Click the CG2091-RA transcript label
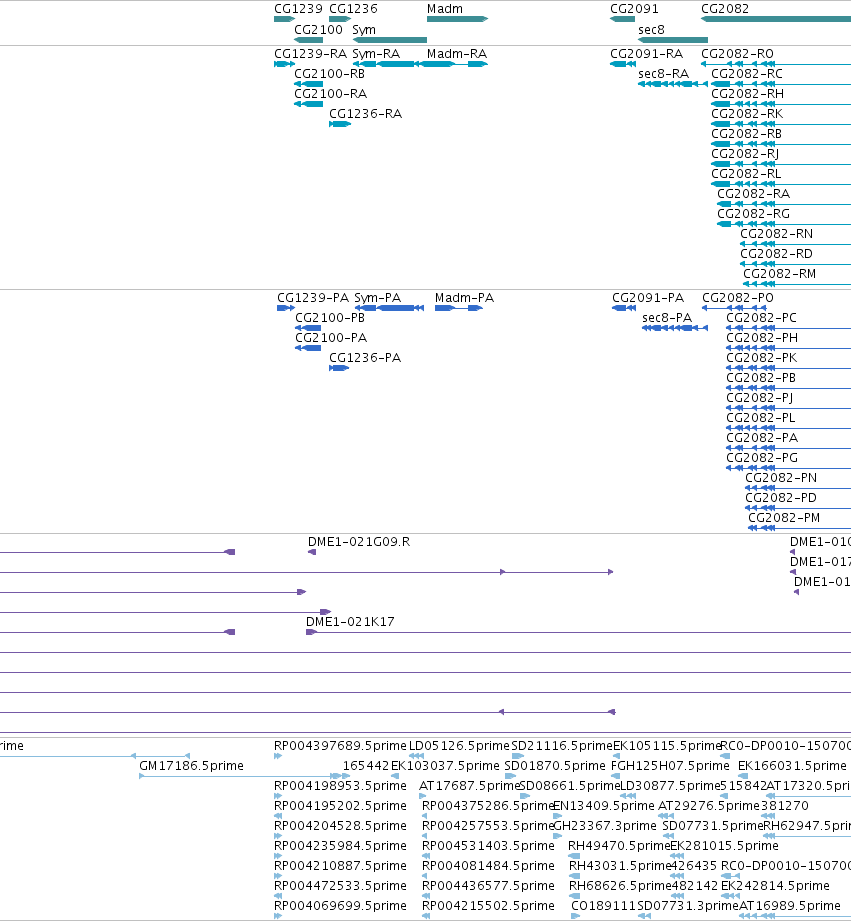 coord(647,53)
